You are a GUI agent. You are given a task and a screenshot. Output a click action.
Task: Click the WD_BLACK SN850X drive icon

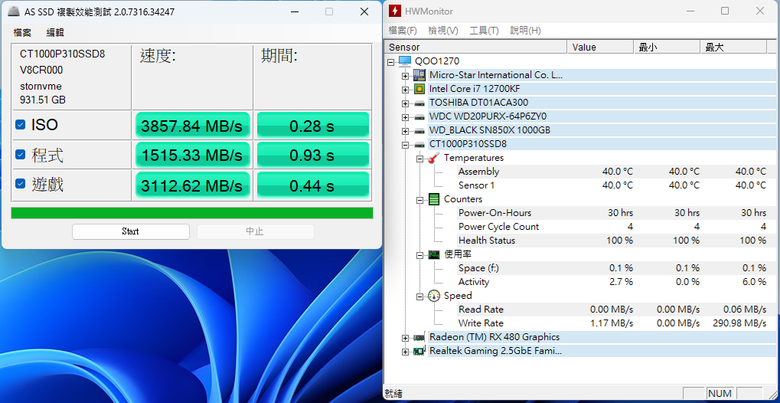pos(419,131)
